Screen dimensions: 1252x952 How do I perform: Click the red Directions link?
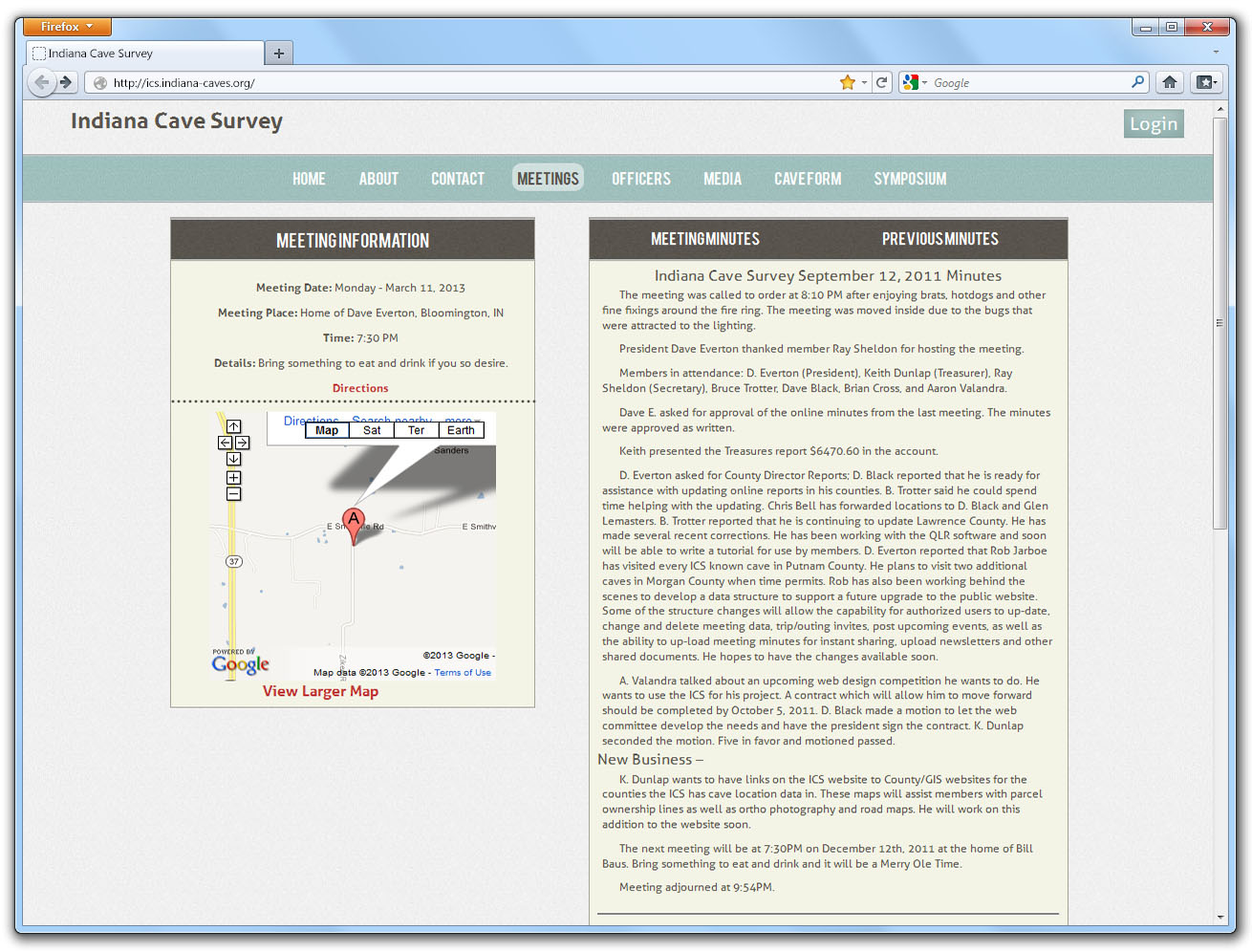click(x=360, y=388)
